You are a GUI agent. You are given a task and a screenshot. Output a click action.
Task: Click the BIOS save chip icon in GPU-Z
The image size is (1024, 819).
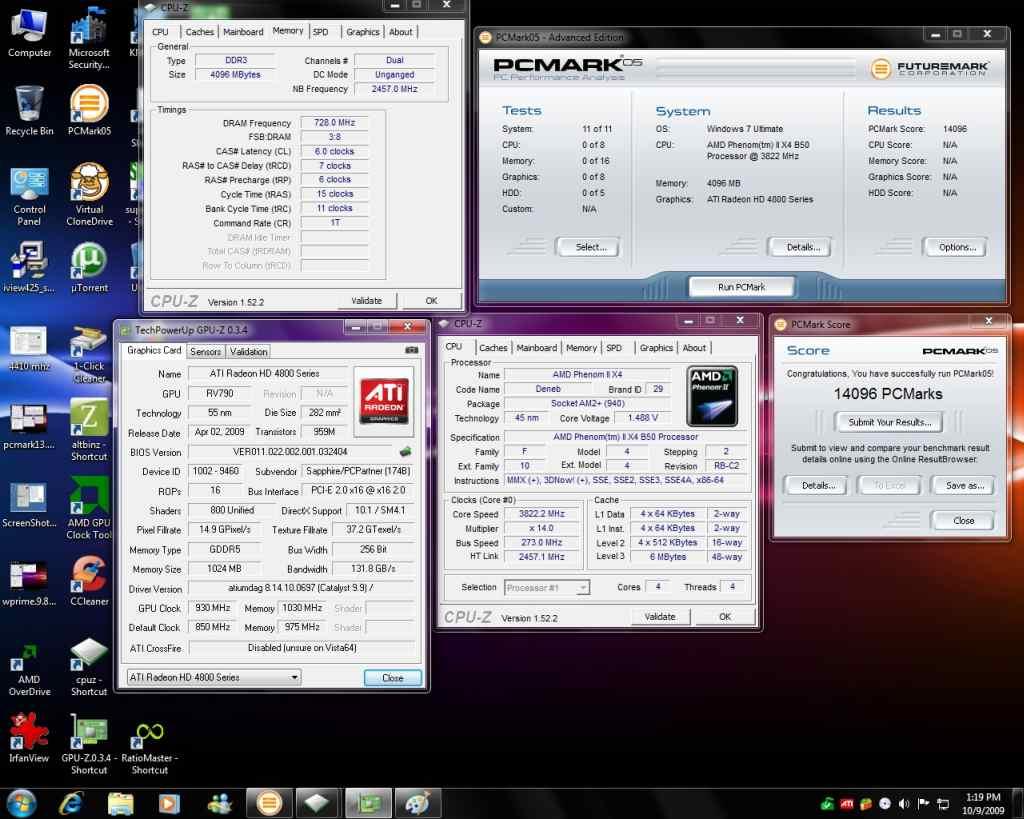click(x=406, y=451)
